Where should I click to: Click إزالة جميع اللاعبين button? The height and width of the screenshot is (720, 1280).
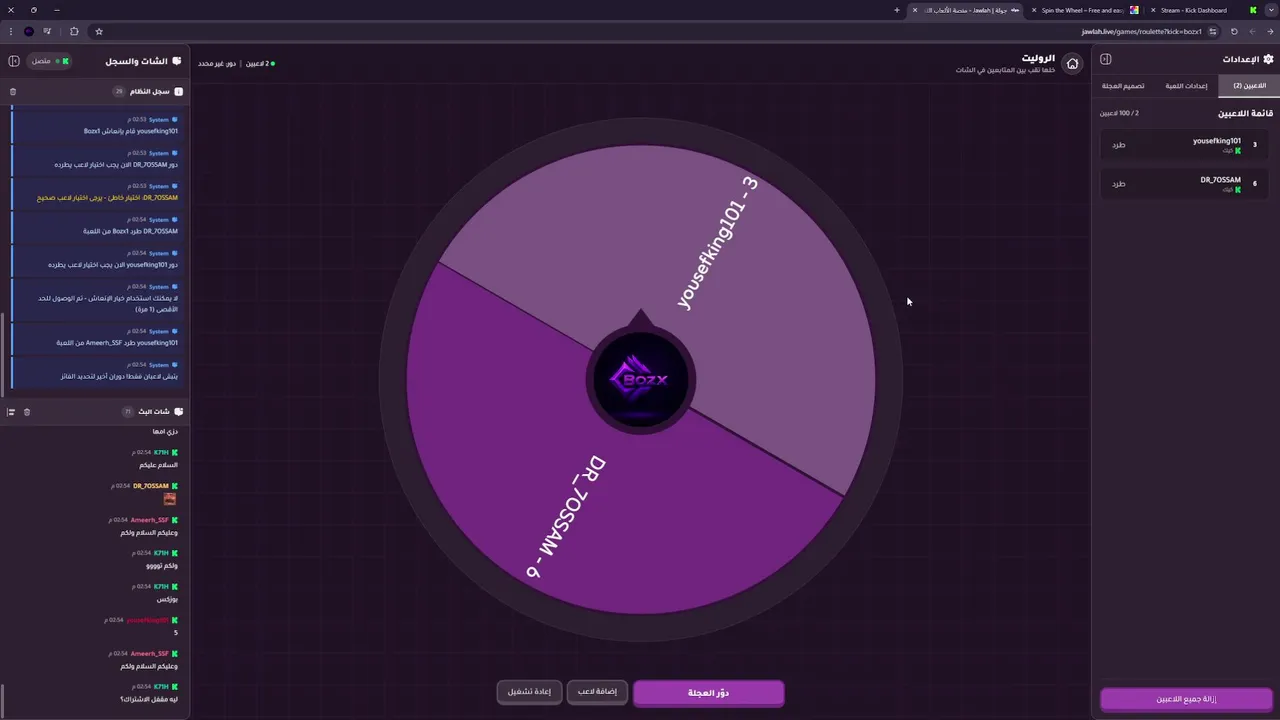(1186, 699)
